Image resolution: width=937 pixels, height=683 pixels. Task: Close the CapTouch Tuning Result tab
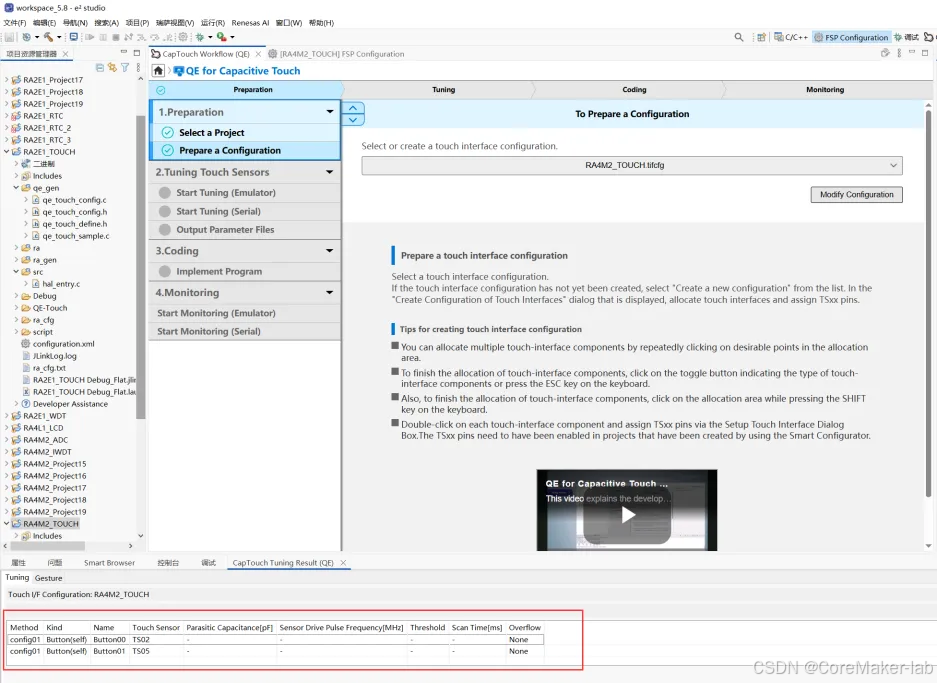point(343,563)
